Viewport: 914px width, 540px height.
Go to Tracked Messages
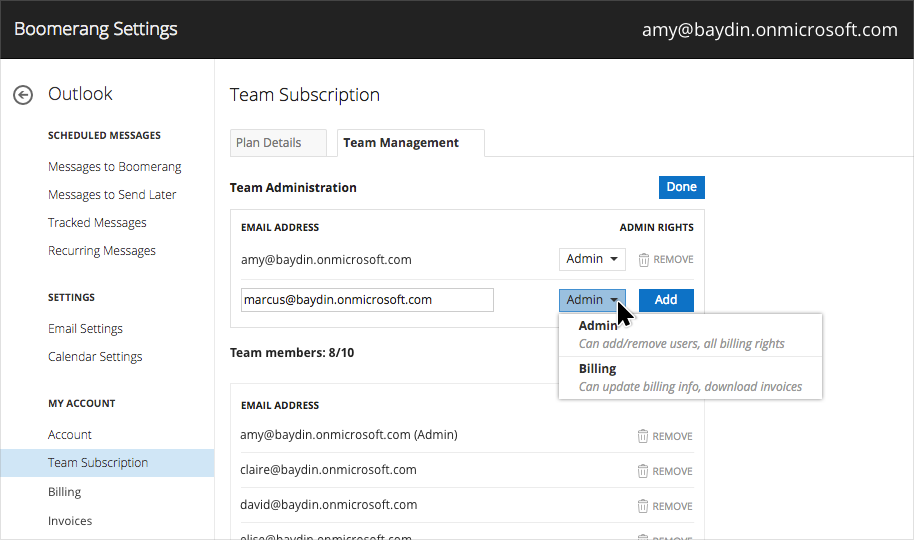(x=97, y=223)
